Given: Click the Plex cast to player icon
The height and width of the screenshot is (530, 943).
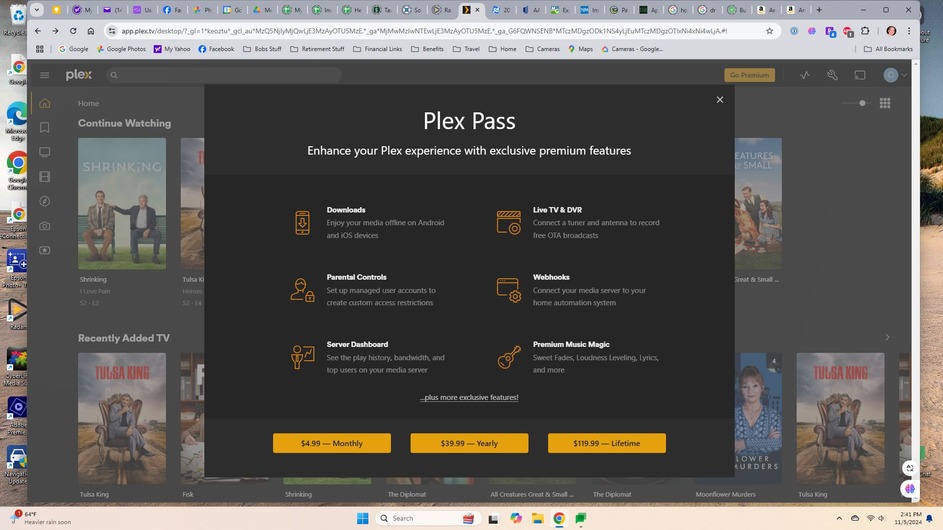Looking at the screenshot, I should click(860, 75).
